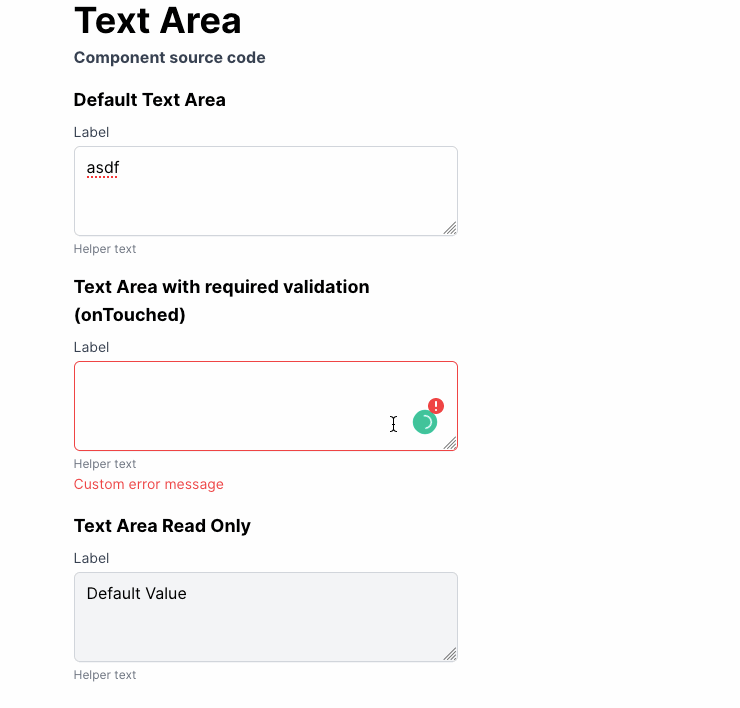Click the Text Area Read Only heading
This screenshot has width=740, height=708.
coord(162,526)
